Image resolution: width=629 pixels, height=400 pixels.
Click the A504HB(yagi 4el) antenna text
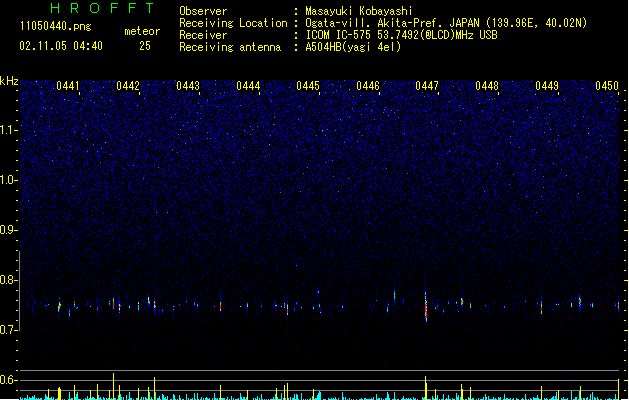point(353,47)
